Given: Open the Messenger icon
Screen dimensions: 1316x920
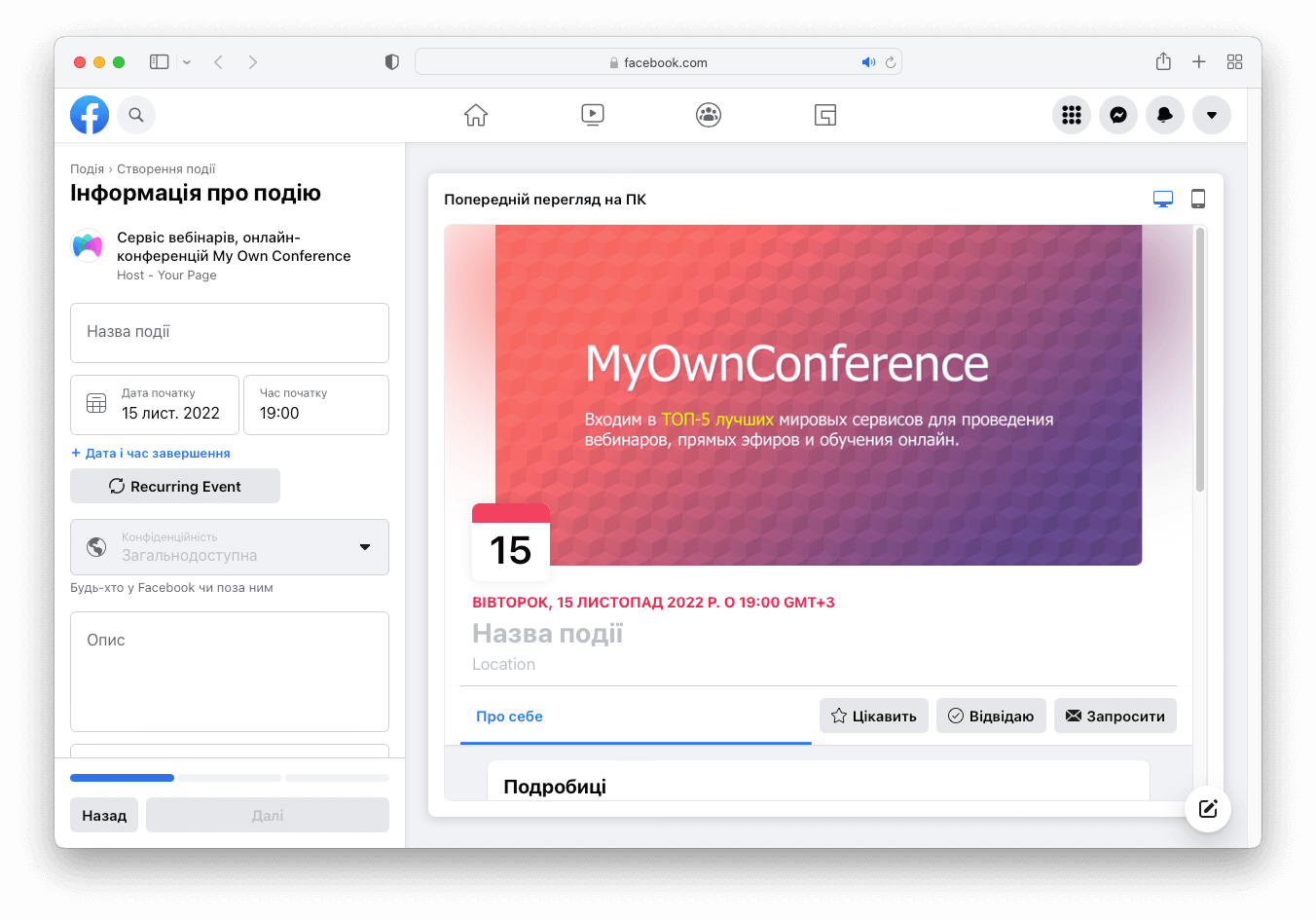Looking at the screenshot, I should [1118, 115].
